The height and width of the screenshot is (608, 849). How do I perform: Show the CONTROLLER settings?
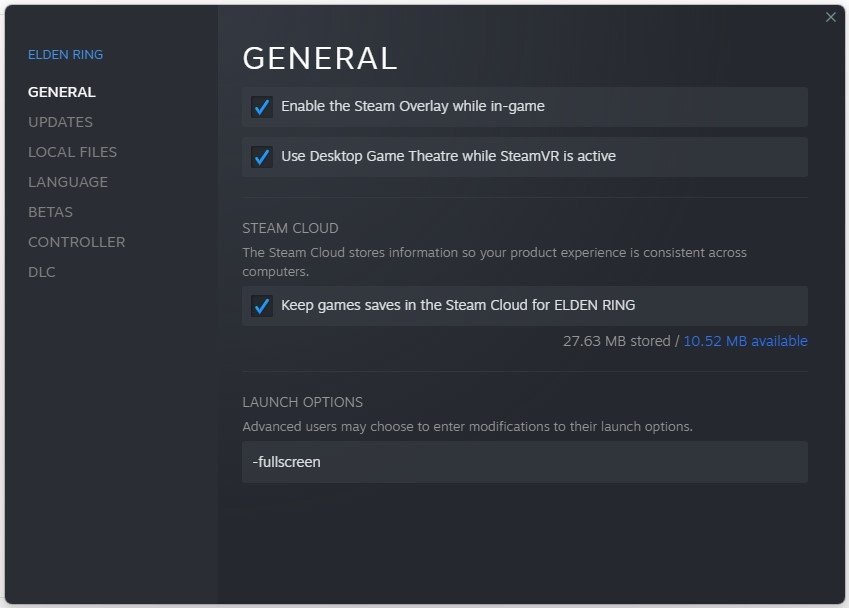(76, 242)
